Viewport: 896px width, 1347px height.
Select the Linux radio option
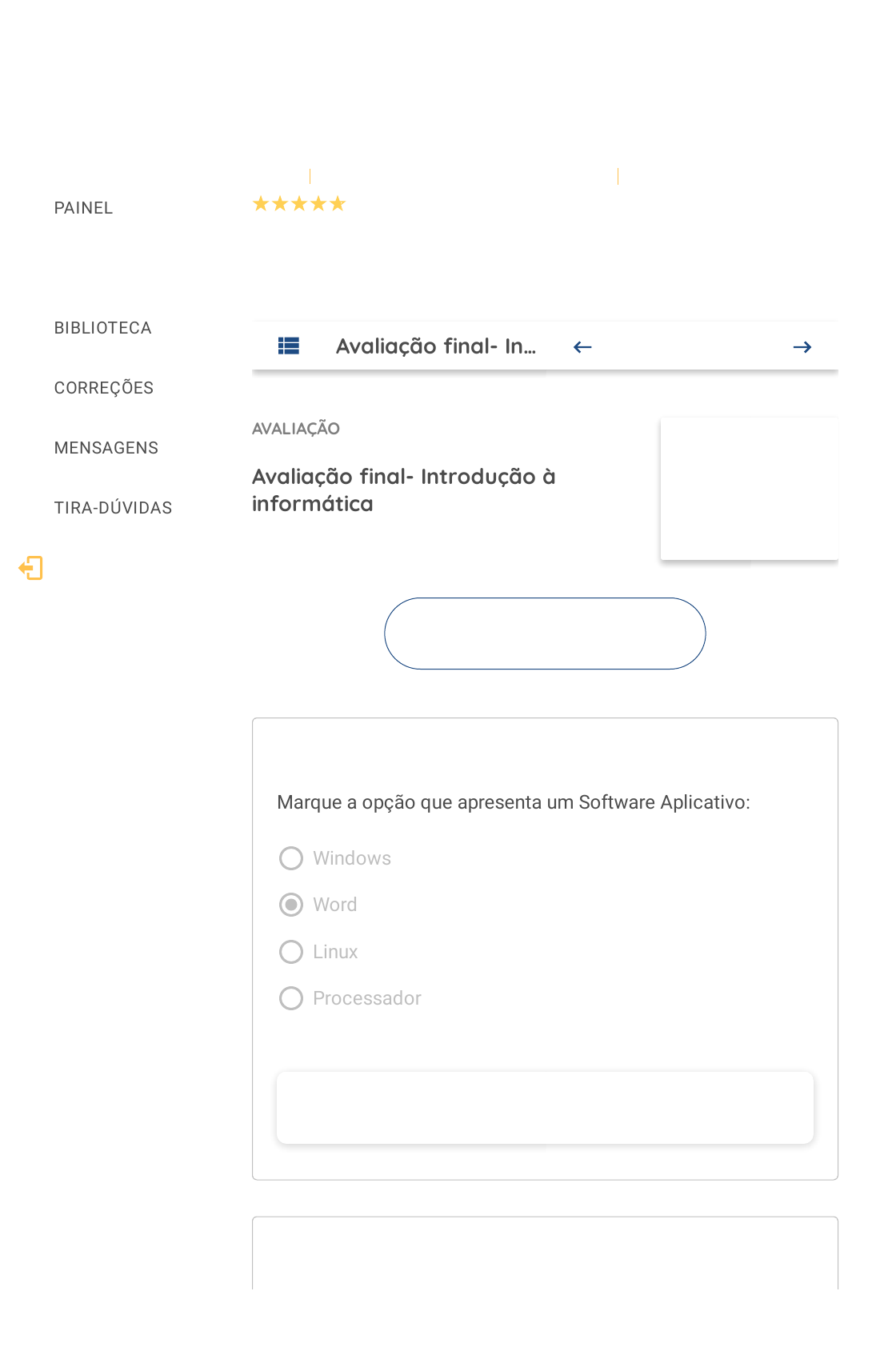[291, 952]
